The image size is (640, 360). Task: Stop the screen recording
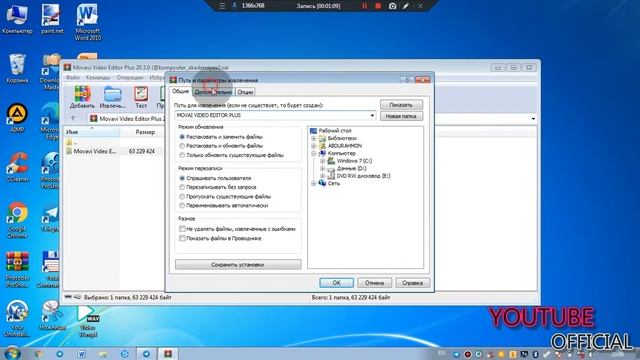pyautogui.click(x=378, y=6)
